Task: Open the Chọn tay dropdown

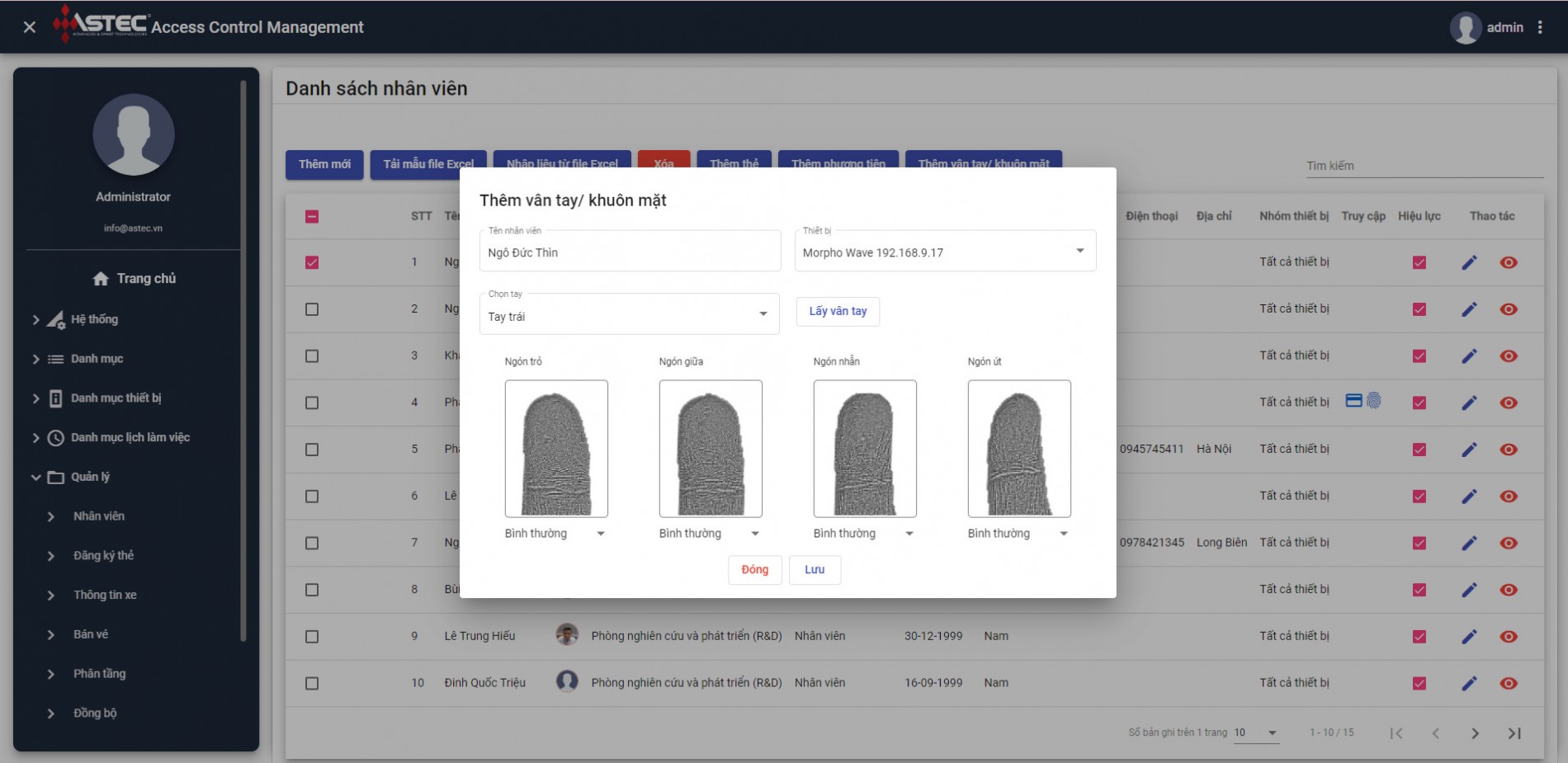Action: coord(630,314)
